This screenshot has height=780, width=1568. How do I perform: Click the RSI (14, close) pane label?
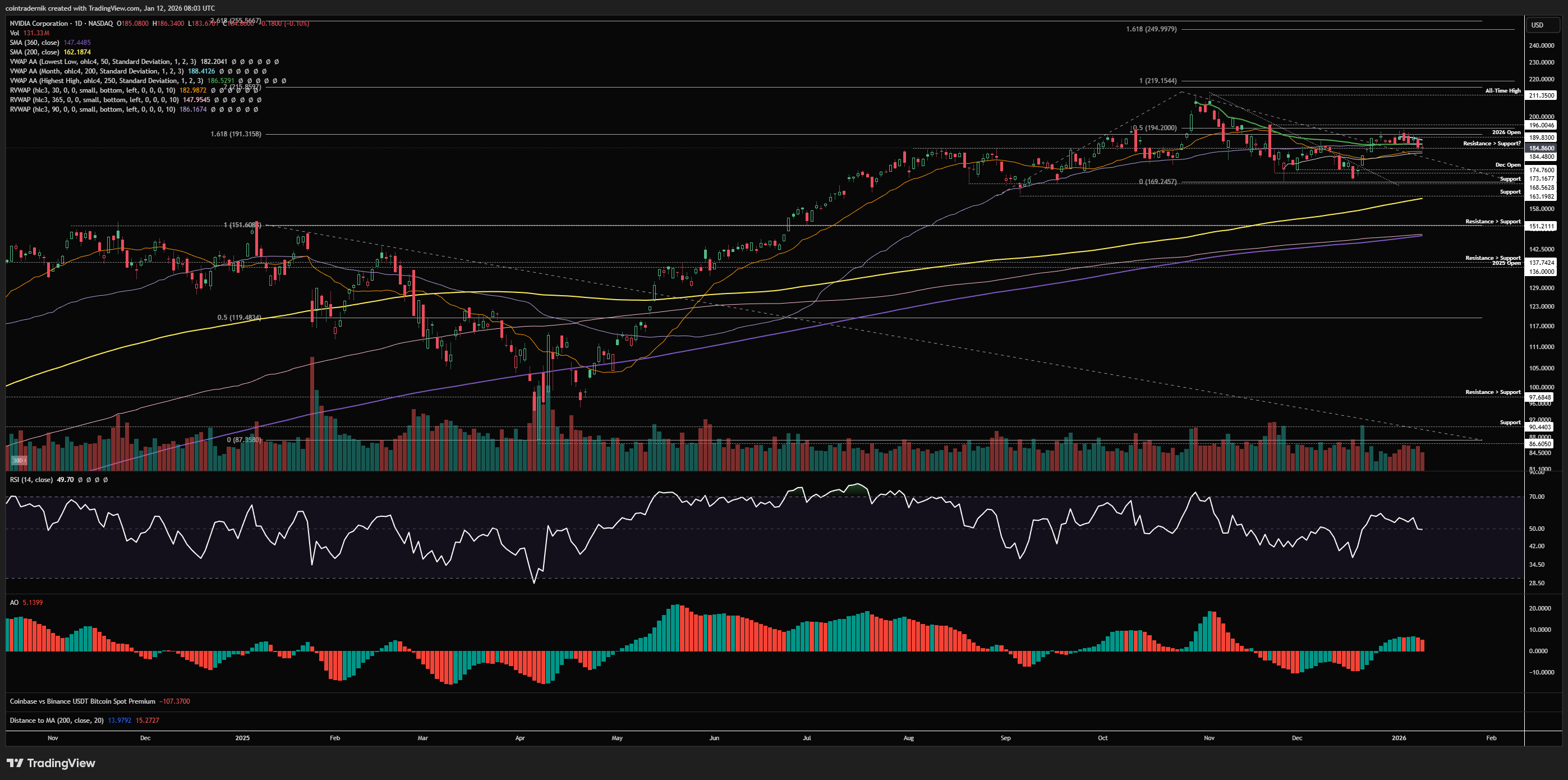(x=30, y=480)
